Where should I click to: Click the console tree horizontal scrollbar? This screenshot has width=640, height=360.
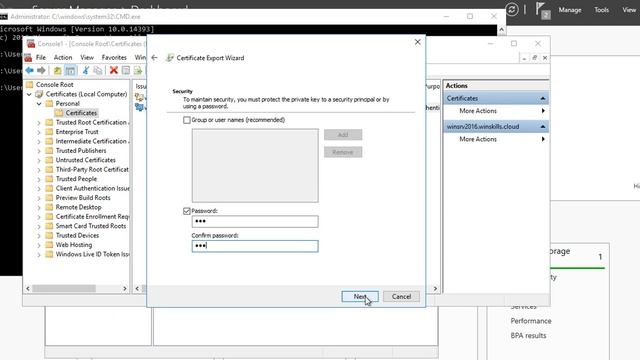64,289
